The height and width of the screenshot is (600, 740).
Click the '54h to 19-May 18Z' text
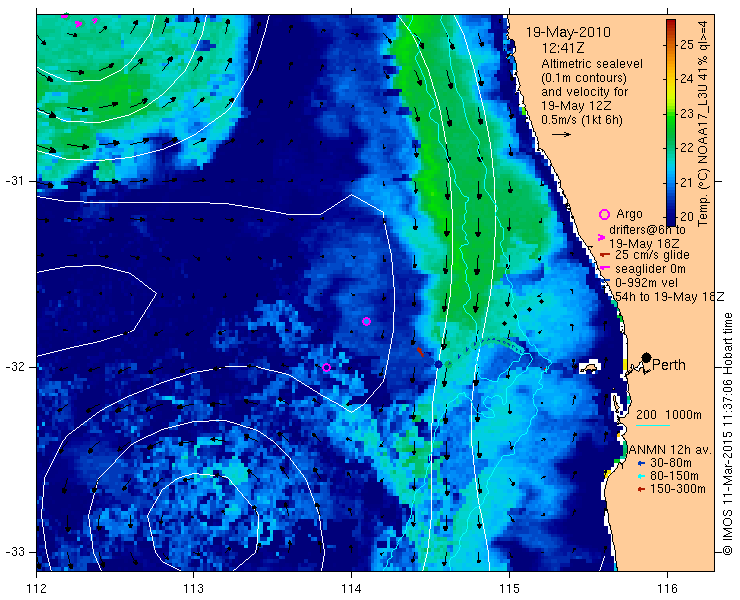[670, 296]
